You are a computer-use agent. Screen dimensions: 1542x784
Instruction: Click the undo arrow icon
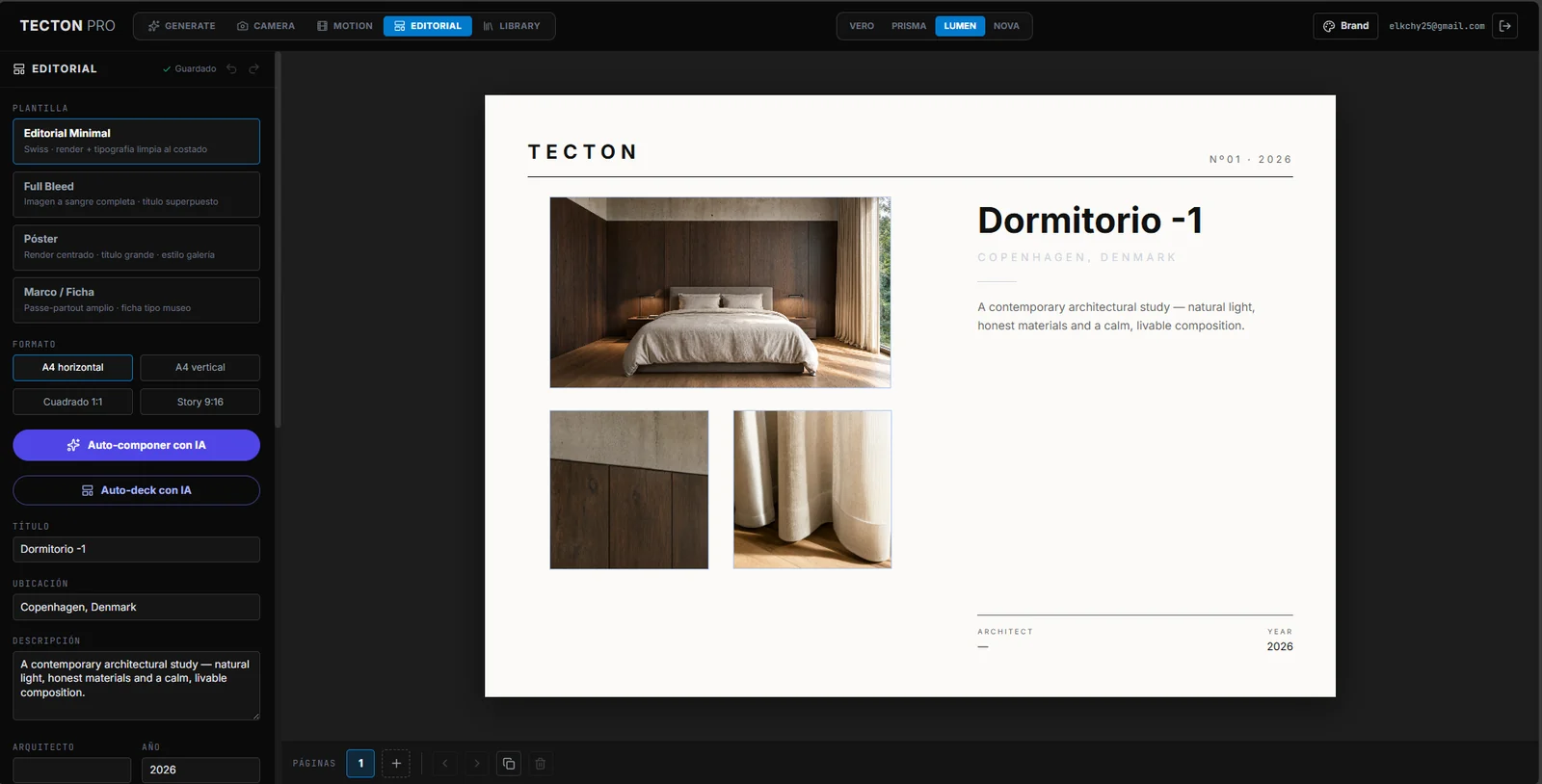click(231, 68)
